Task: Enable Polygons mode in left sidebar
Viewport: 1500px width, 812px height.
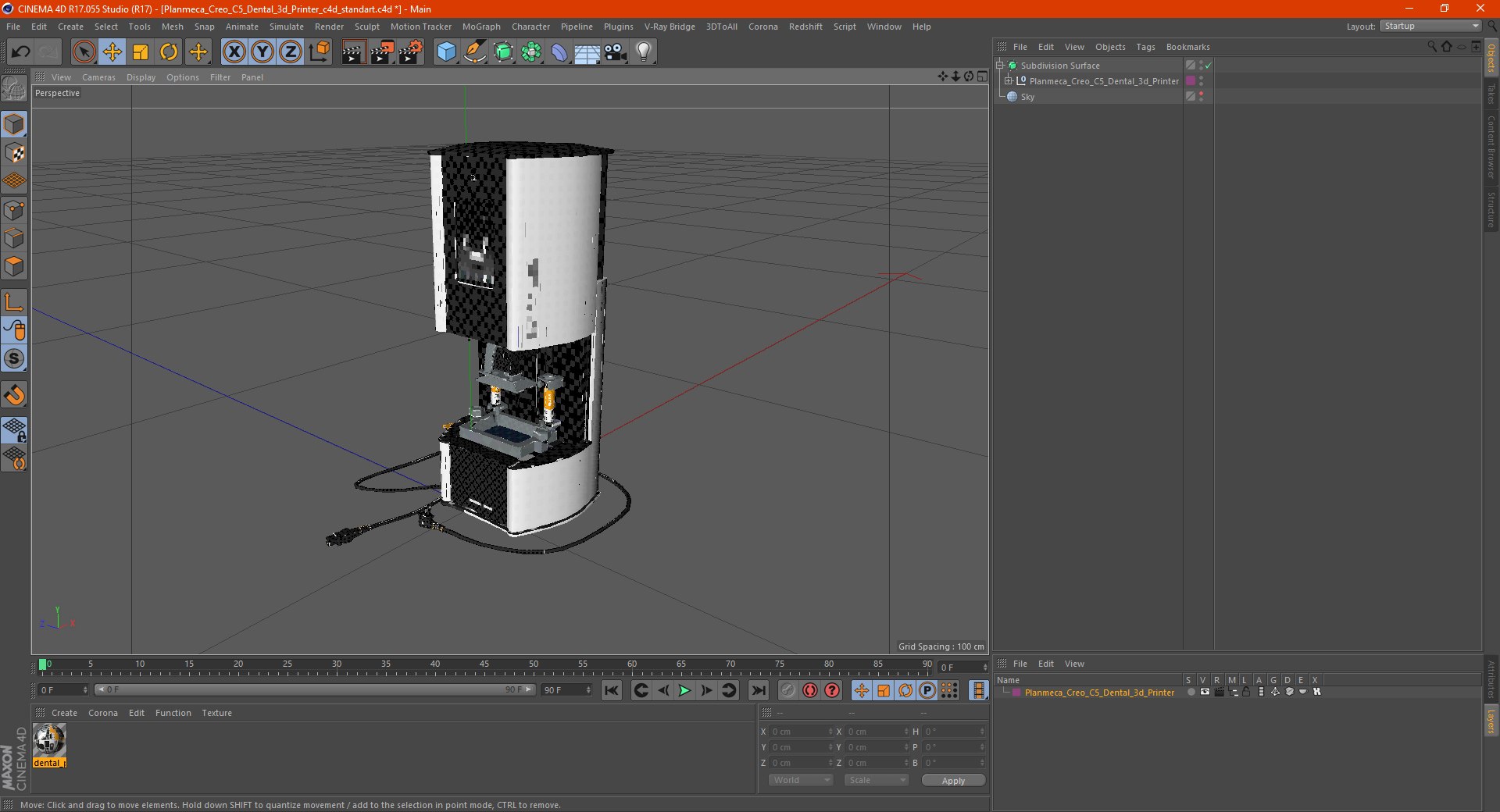Action: click(14, 266)
